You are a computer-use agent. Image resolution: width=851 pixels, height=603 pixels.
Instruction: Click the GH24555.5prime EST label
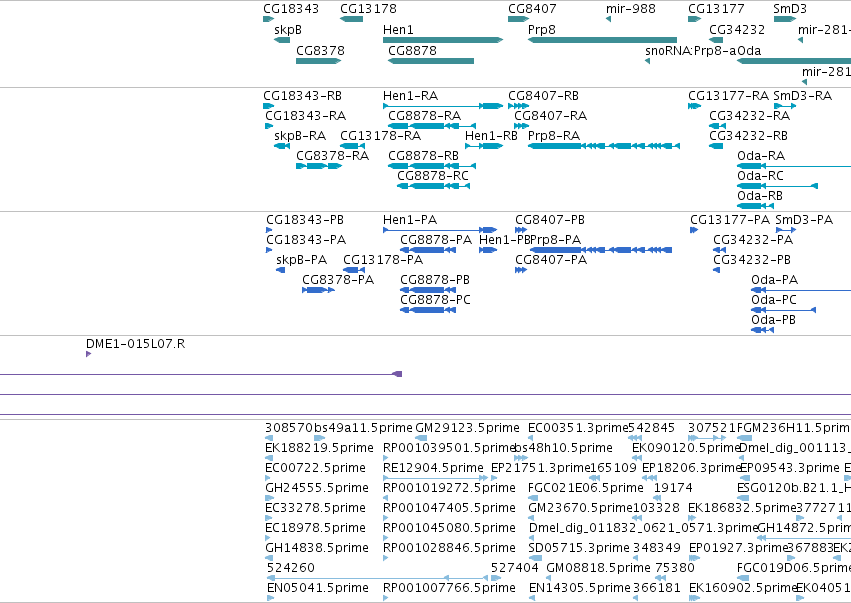pyautogui.click(x=317, y=489)
